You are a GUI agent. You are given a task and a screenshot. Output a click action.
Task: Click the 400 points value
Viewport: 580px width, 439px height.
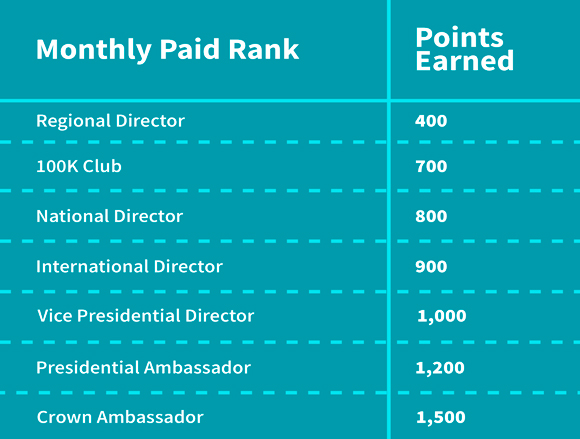tap(431, 121)
